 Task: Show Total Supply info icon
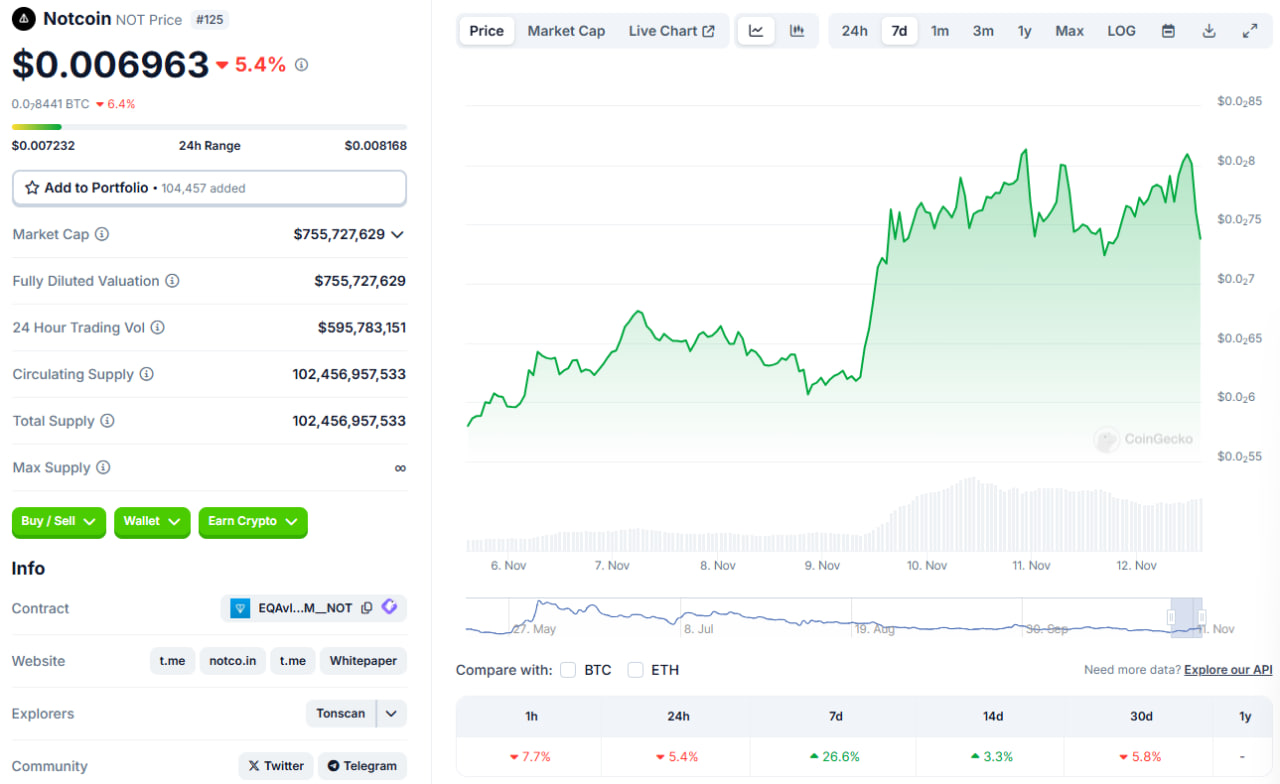(x=107, y=421)
